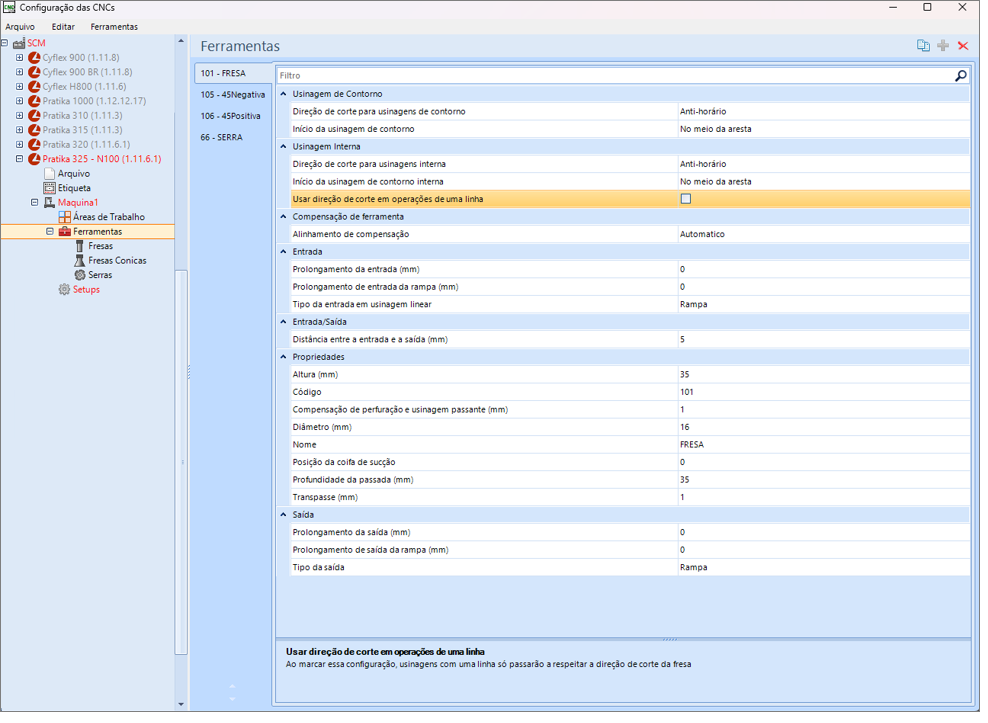Image resolution: width=988 pixels, height=723 pixels.
Task: Select the Pratika 320 (1.11.6.1) tree label
Action: coord(87,146)
